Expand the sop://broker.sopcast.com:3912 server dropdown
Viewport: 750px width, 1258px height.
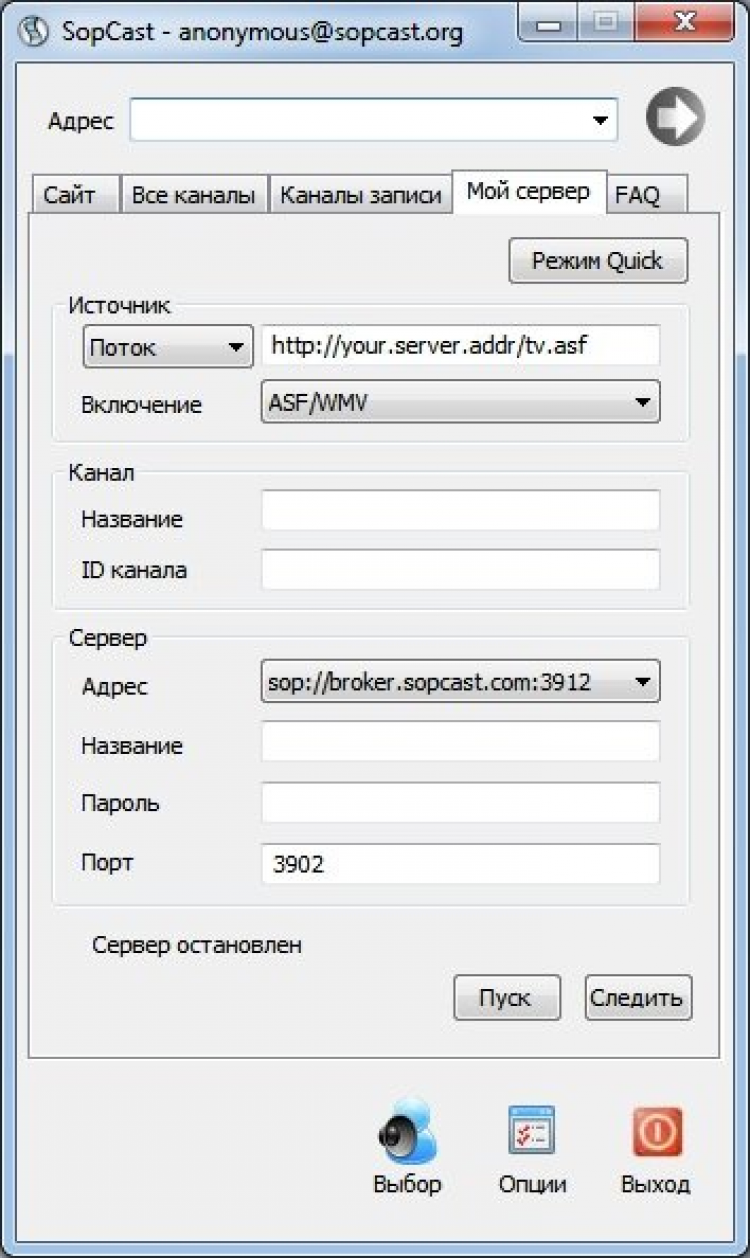(460, 682)
